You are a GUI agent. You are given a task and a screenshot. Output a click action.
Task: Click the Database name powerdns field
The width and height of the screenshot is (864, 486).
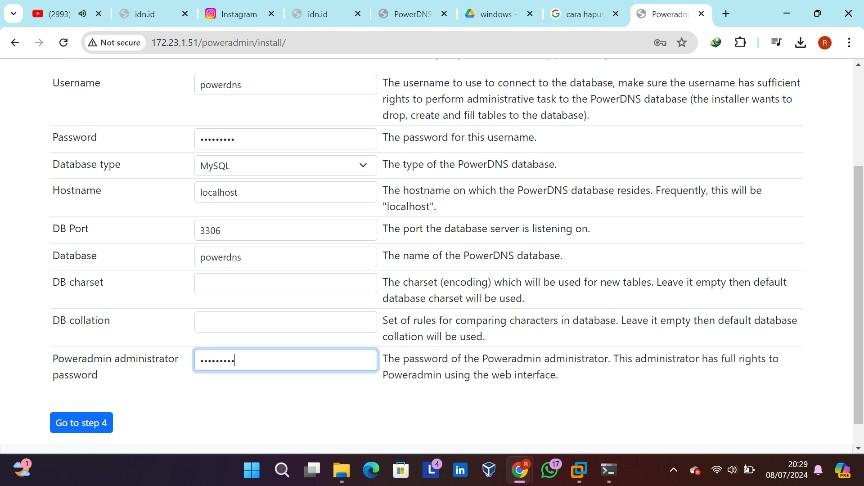[x=285, y=257]
